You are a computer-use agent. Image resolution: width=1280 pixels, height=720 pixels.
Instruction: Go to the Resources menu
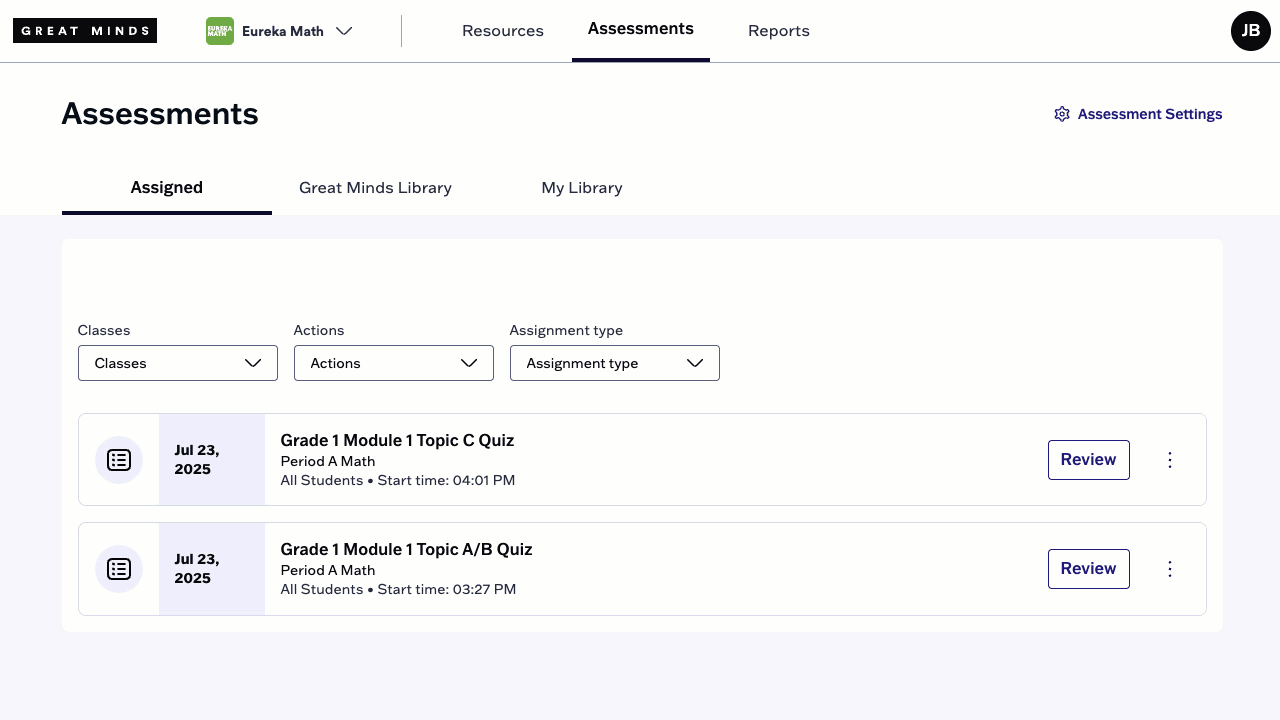503,31
